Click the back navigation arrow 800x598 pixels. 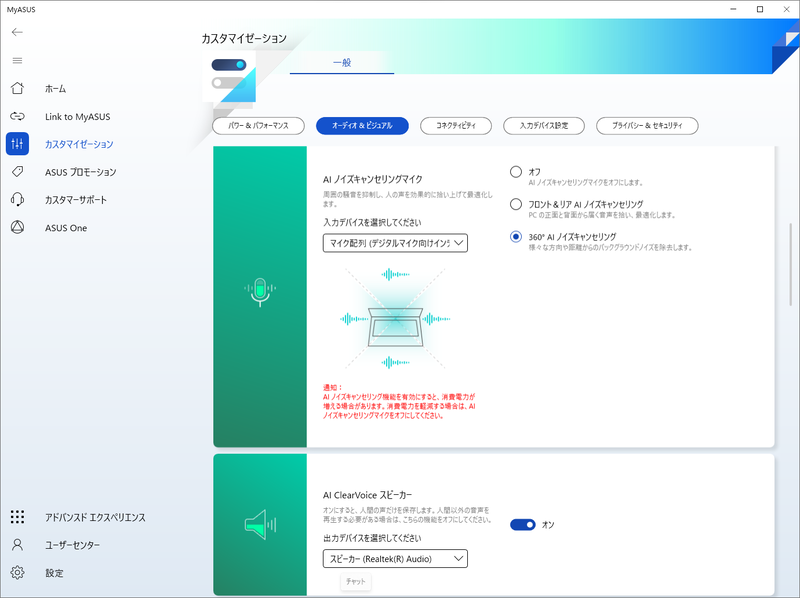pyautogui.click(x=16, y=31)
